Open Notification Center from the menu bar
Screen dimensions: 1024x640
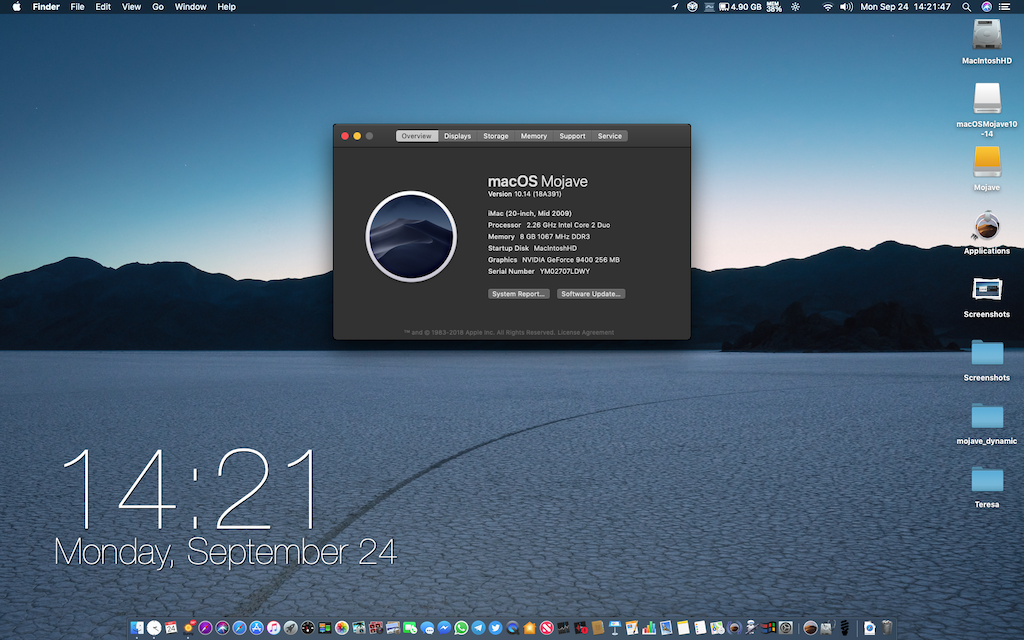point(1005,7)
